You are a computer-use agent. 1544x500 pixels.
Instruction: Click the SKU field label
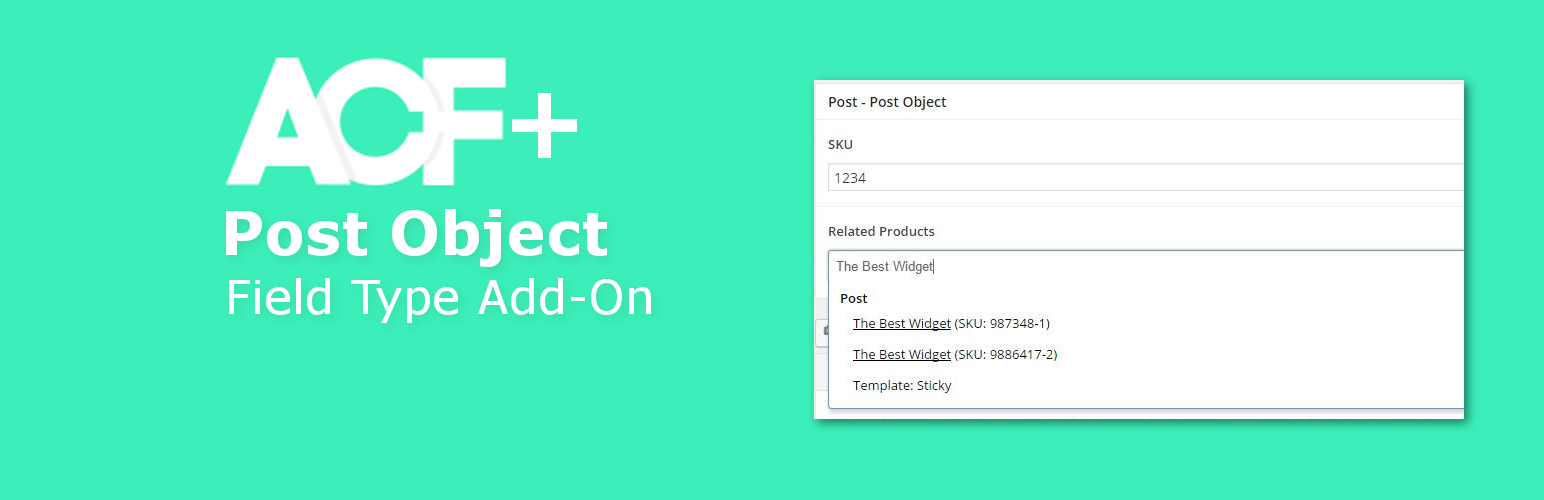[x=840, y=144]
